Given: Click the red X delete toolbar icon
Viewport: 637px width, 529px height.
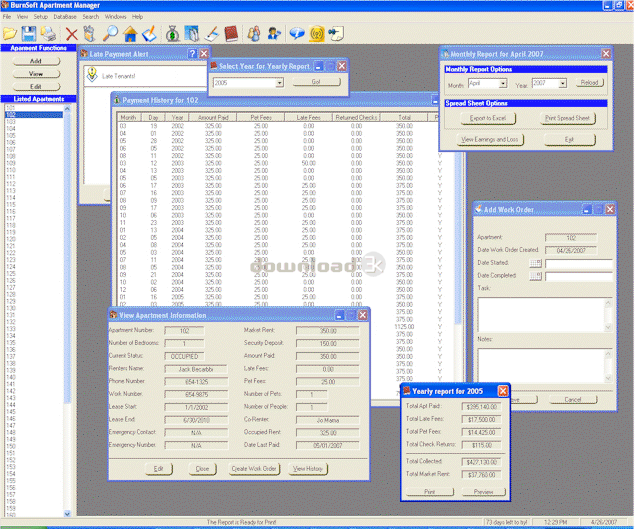Looking at the screenshot, I should pyautogui.click(x=72, y=34).
